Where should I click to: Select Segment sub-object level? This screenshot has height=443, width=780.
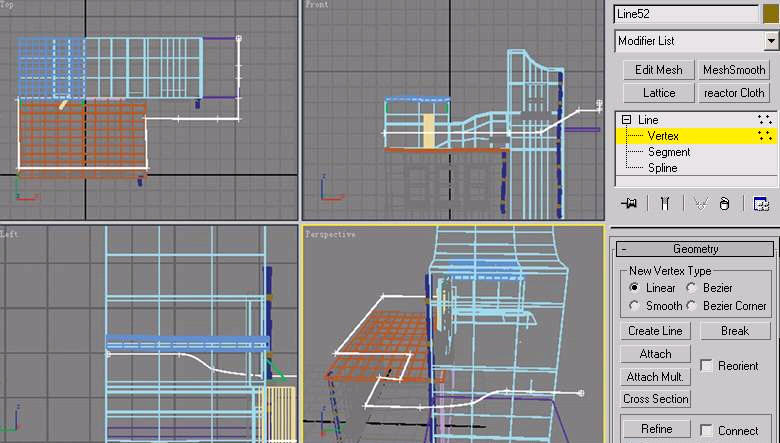point(668,152)
